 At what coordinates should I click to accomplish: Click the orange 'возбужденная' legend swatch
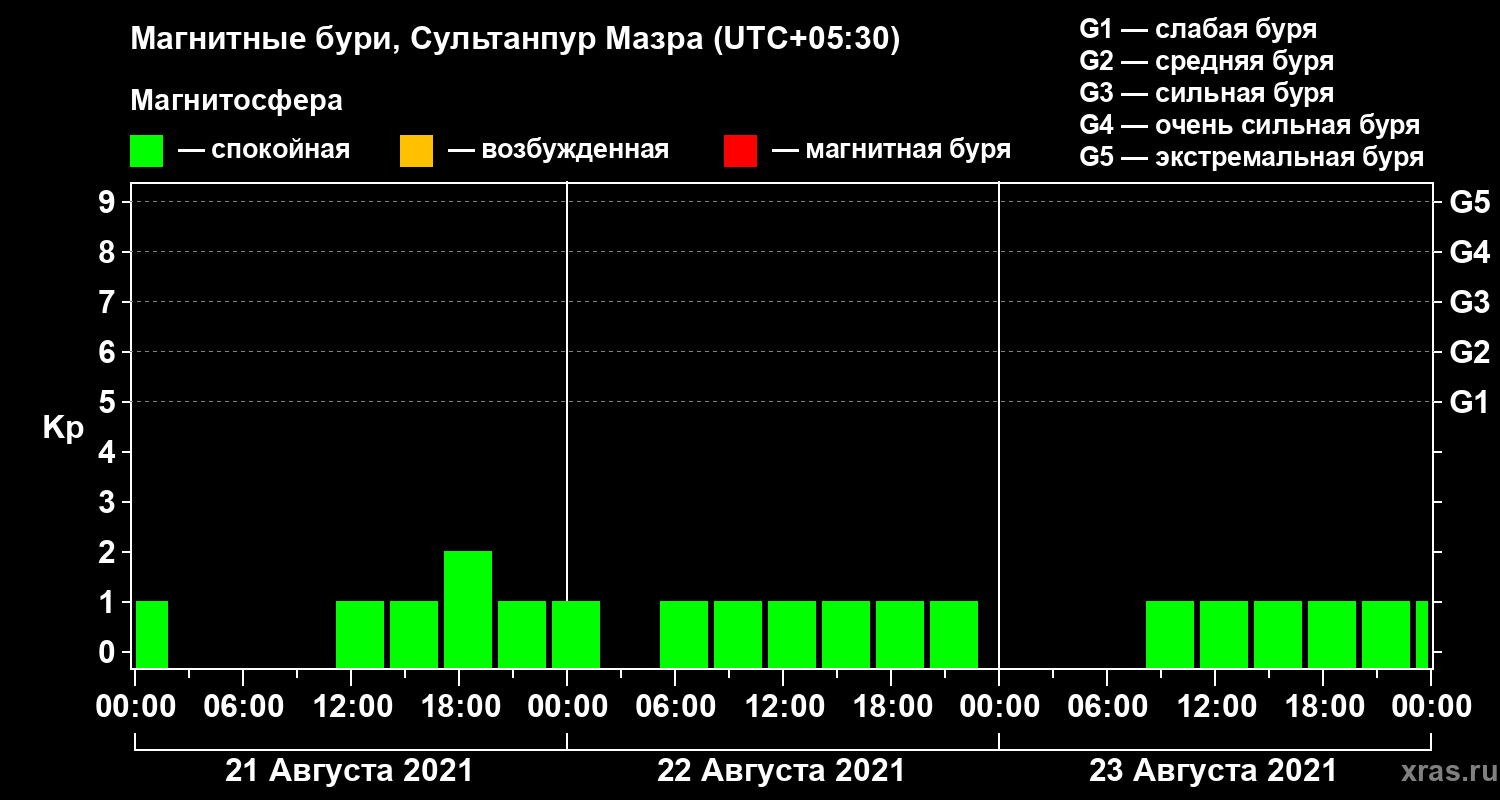pos(416,151)
